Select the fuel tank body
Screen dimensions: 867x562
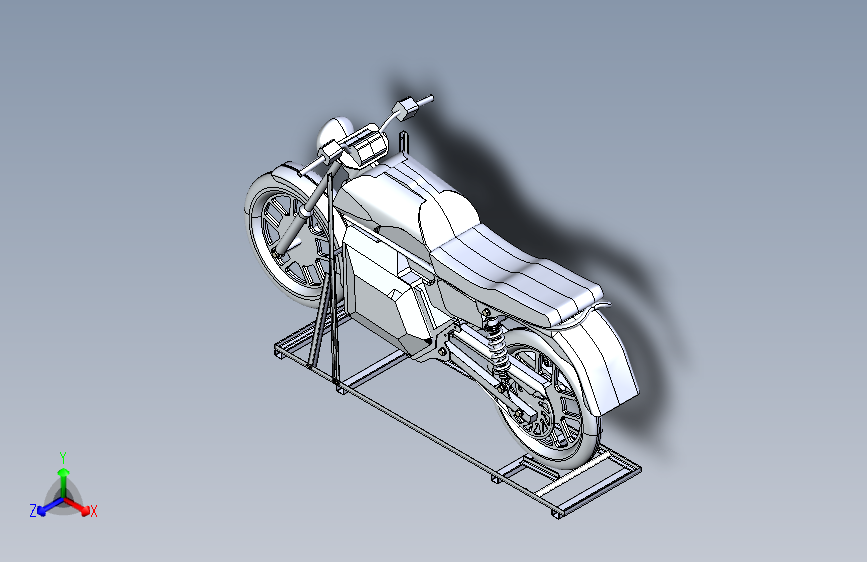point(387,194)
